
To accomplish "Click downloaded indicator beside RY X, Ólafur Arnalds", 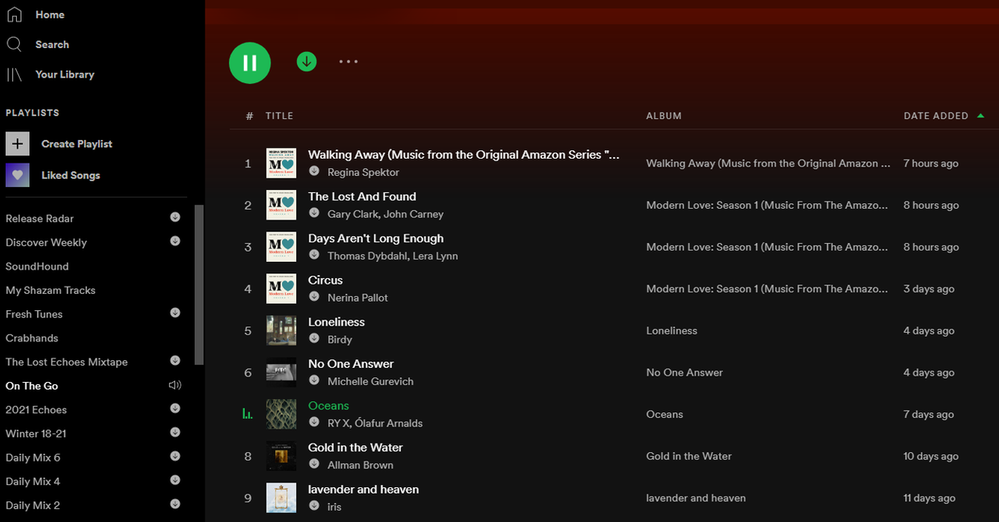I will pyautogui.click(x=314, y=422).
